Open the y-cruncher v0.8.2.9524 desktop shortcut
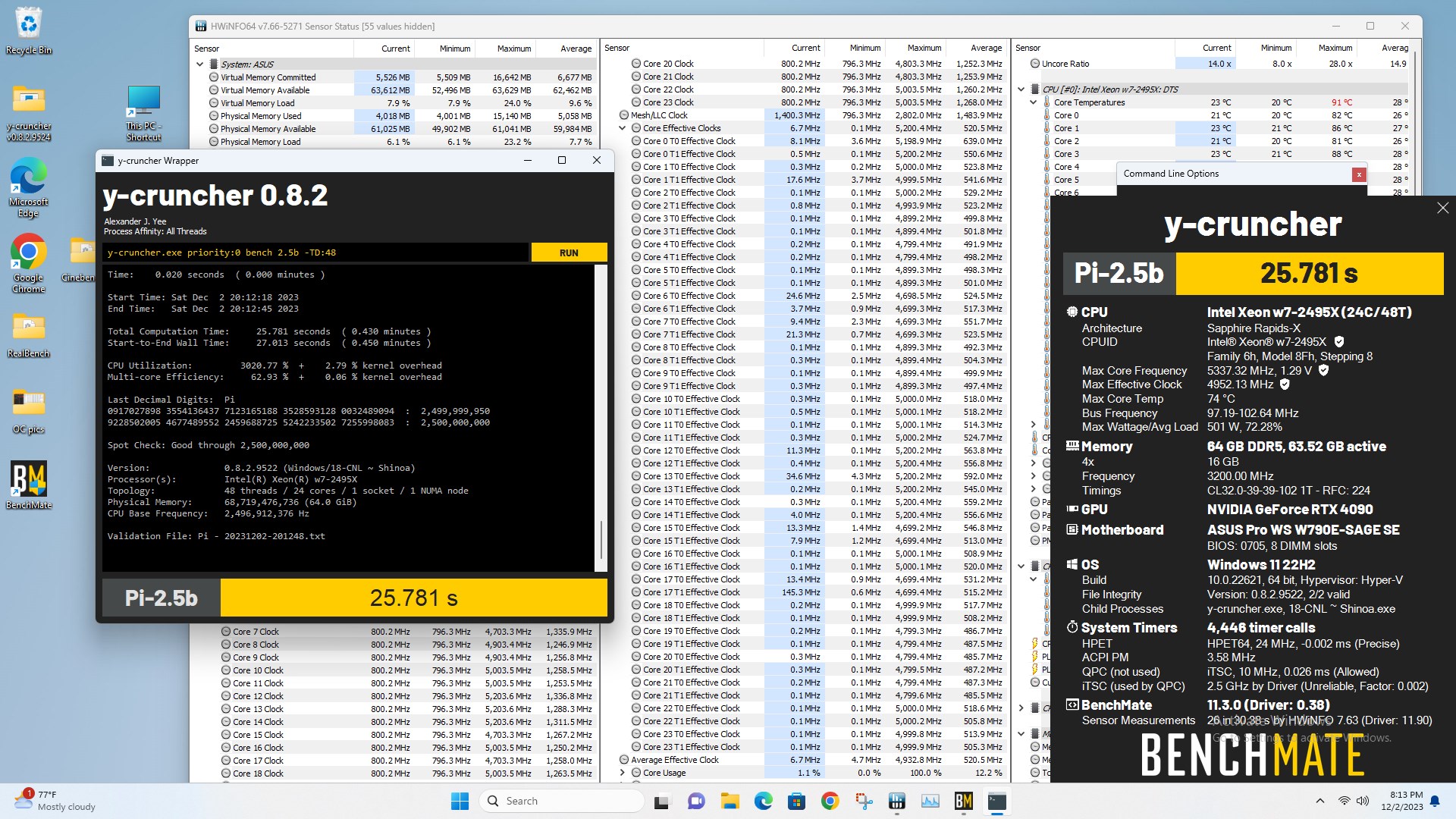The height and width of the screenshot is (819, 1456). click(29, 112)
